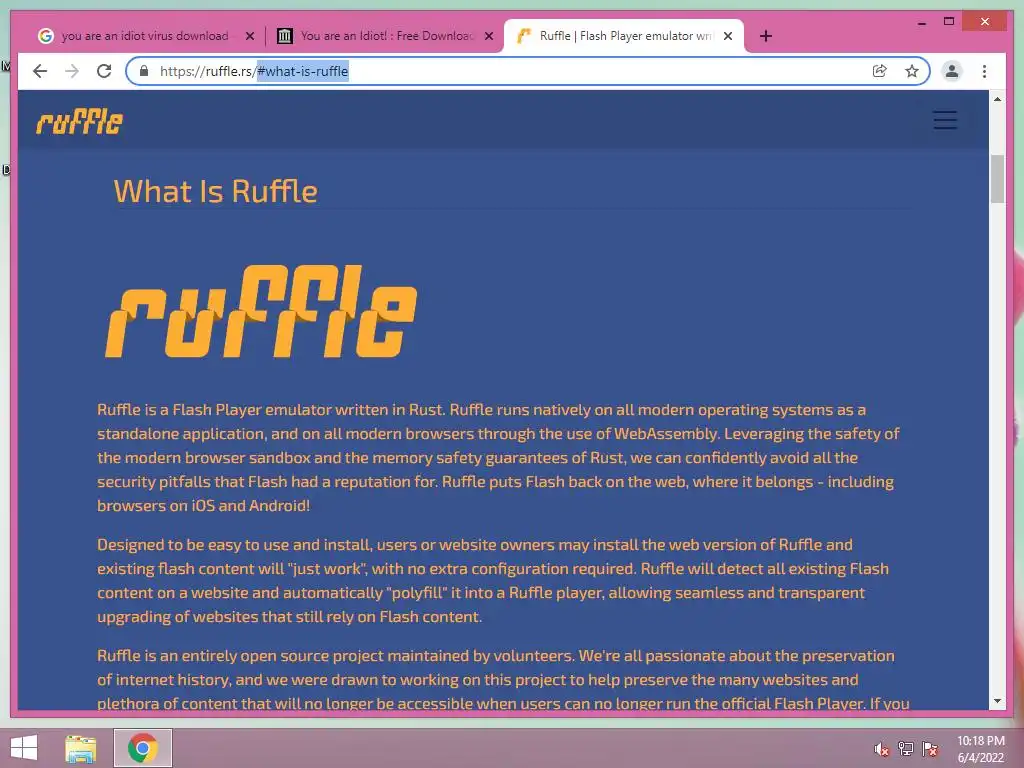The width and height of the screenshot is (1024, 768).
Task: Click the page's vertical scrollbar thumb
Action: coord(997,178)
